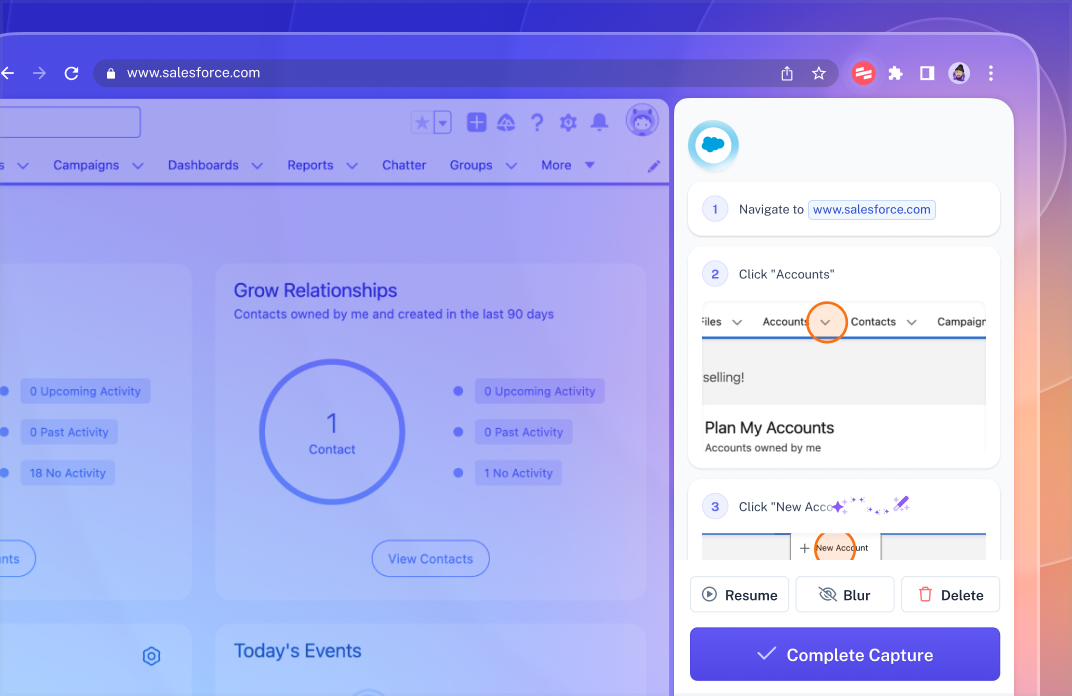This screenshot has height=696, width=1072.
Task: Go back with the browser back arrow
Action: (x=7, y=73)
